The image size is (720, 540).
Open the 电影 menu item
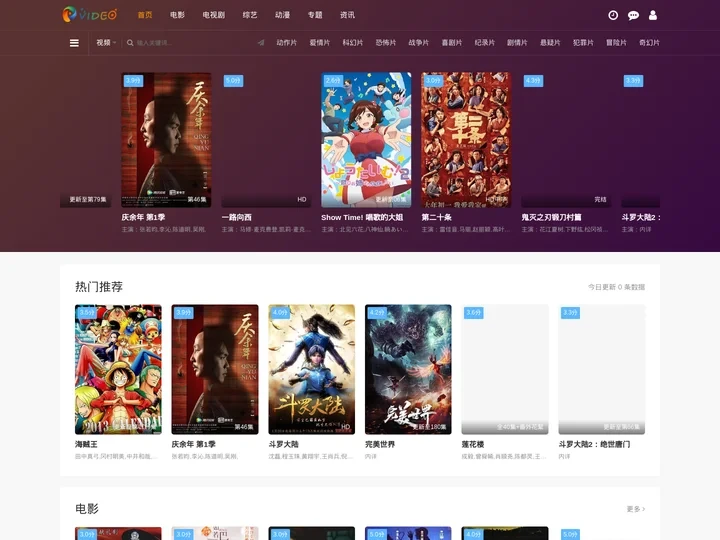(177, 15)
